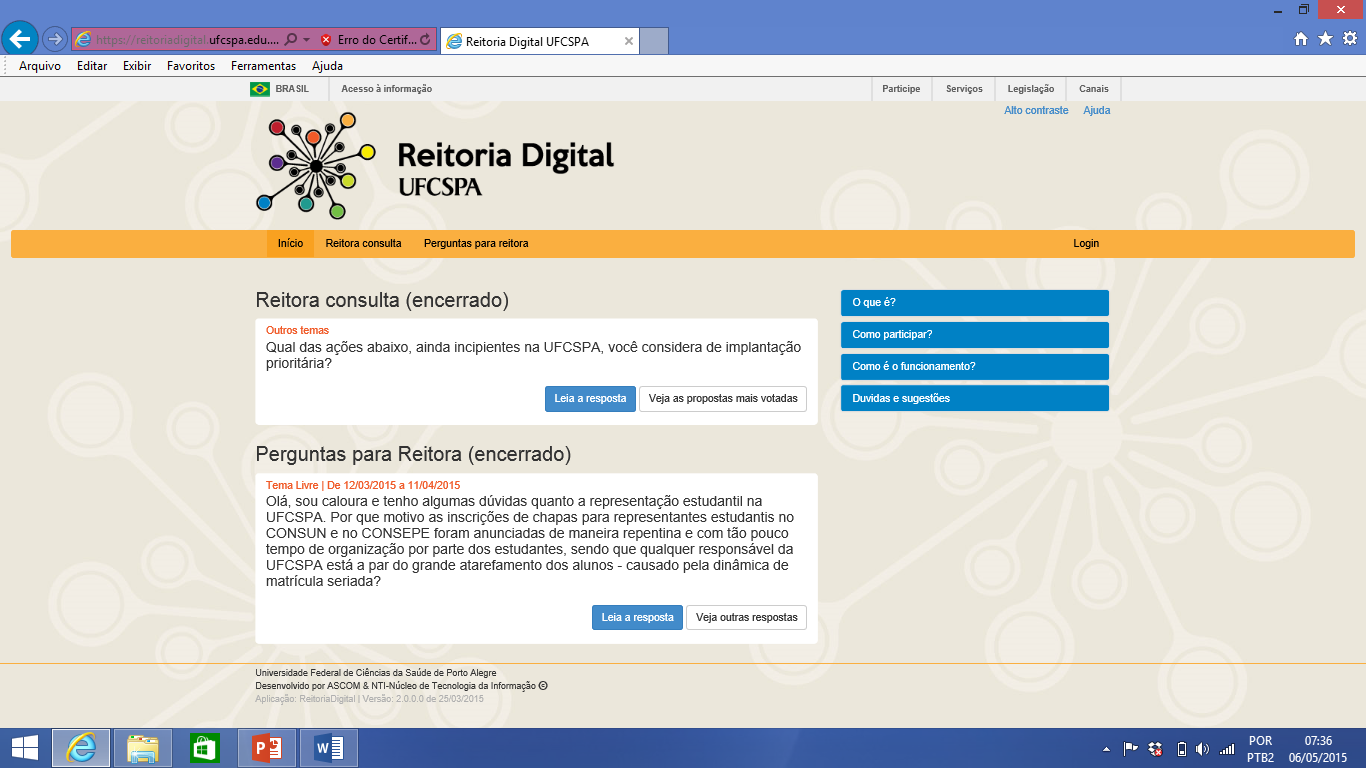1366x768 pixels.
Task: Expand the O que é? panel
Action: coord(975,302)
